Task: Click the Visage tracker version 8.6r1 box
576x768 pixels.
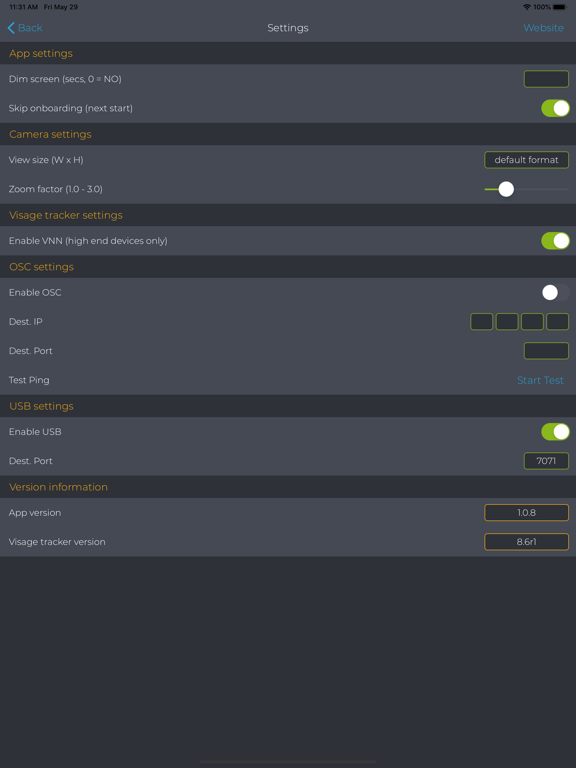Action: coord(527,542)
